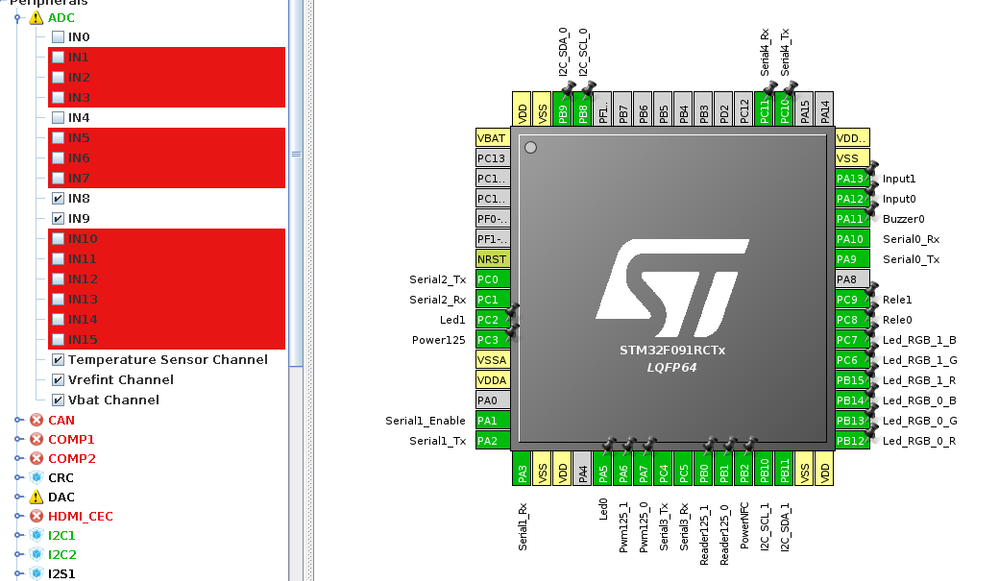Click the HDMI_CEC error icon

coord(36,516)
